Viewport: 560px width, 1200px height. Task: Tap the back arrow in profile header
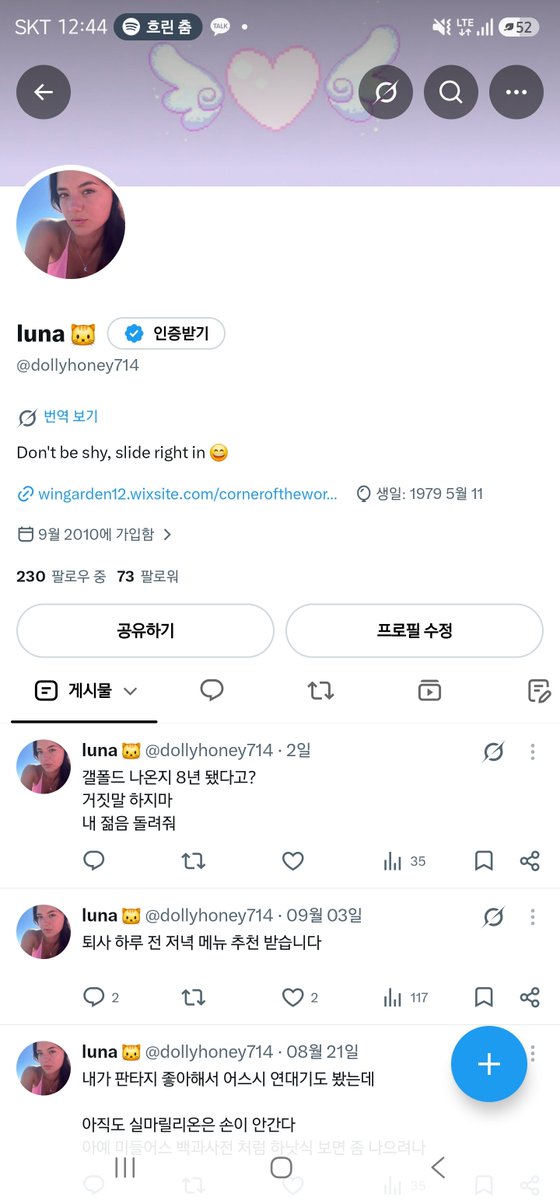point(43,92)
